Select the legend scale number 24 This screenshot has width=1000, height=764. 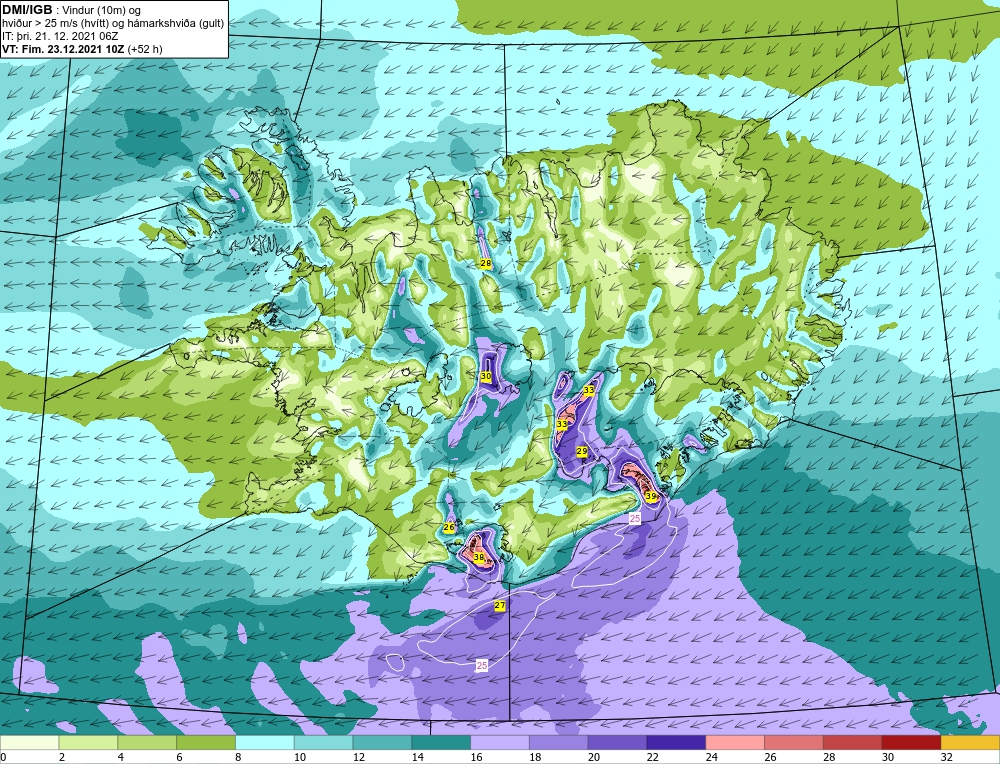click(x=712, y=757)
